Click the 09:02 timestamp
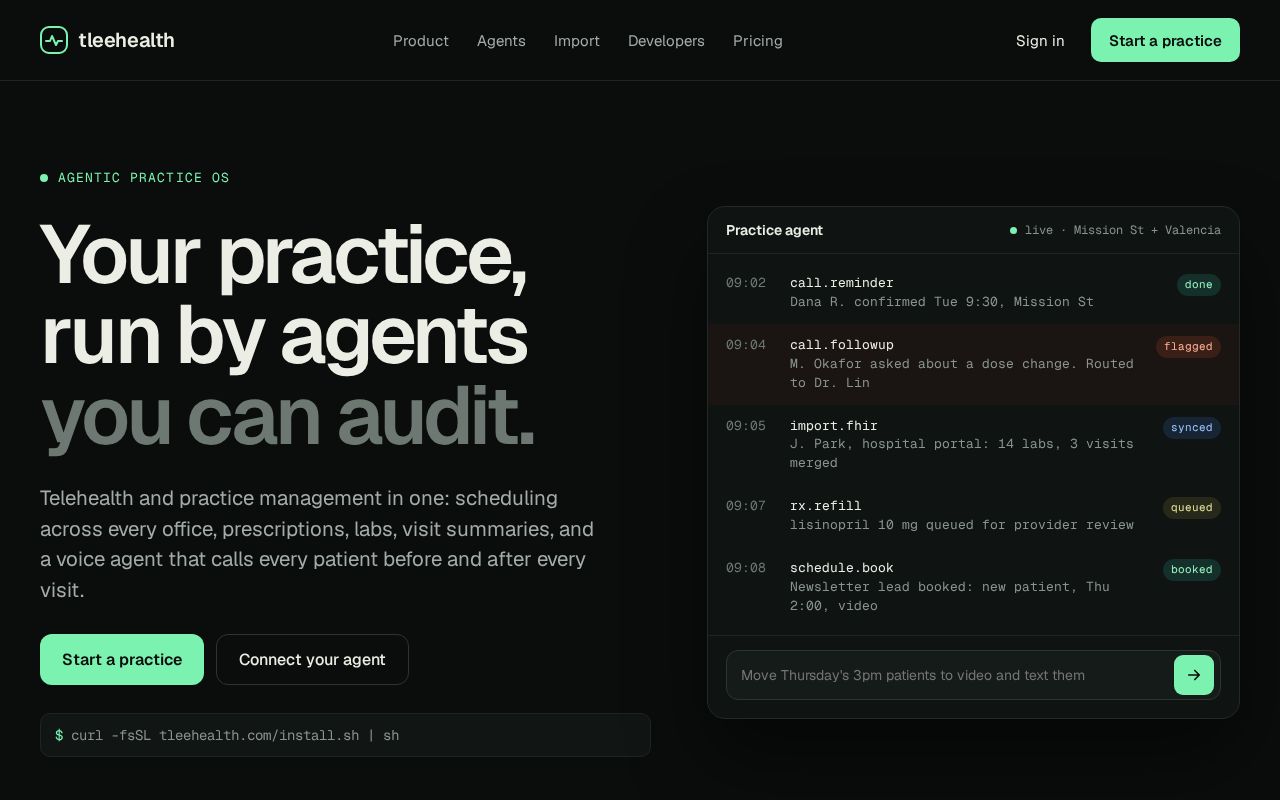The image size is (1280, 800). click(x=746, y=283)
